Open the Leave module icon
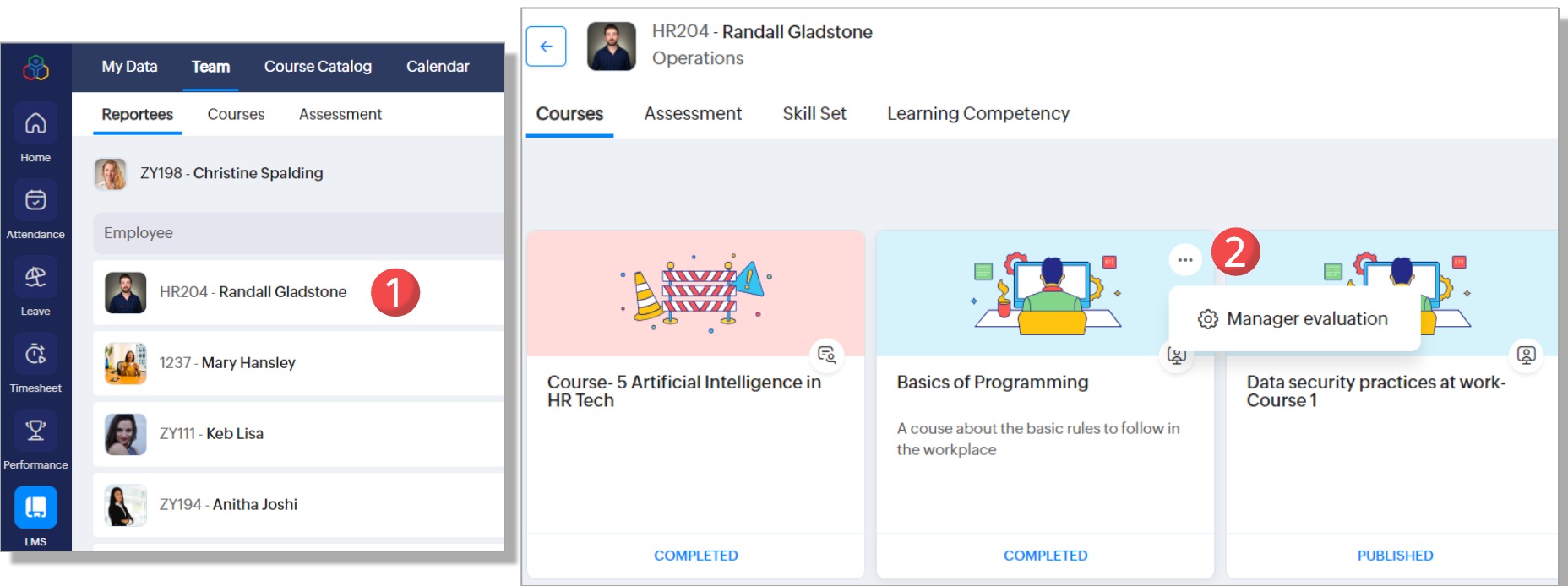 pyautogui.click(x=35, y=278)
